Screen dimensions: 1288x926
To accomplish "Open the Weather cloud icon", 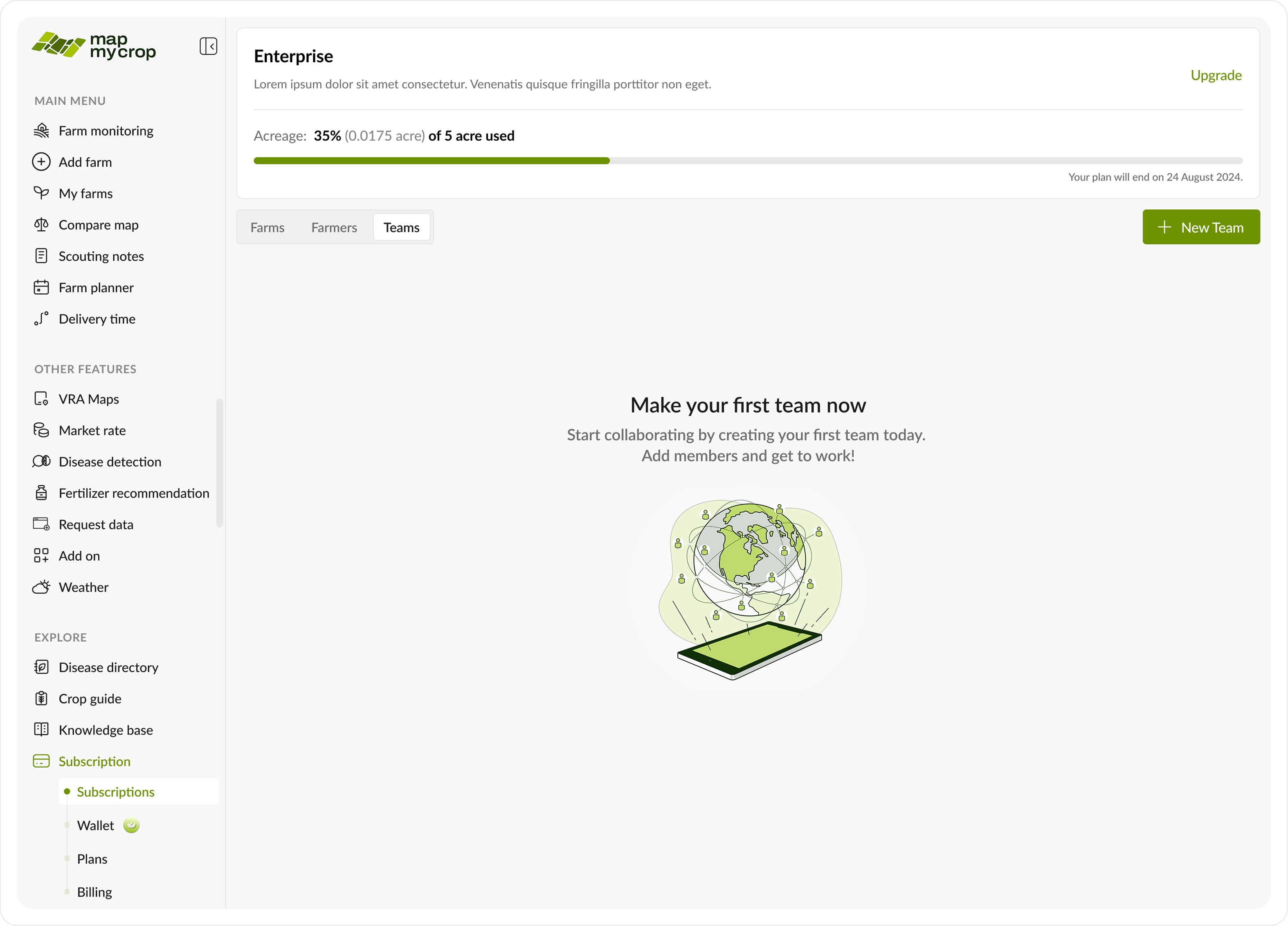I will [x=41, y=587].
